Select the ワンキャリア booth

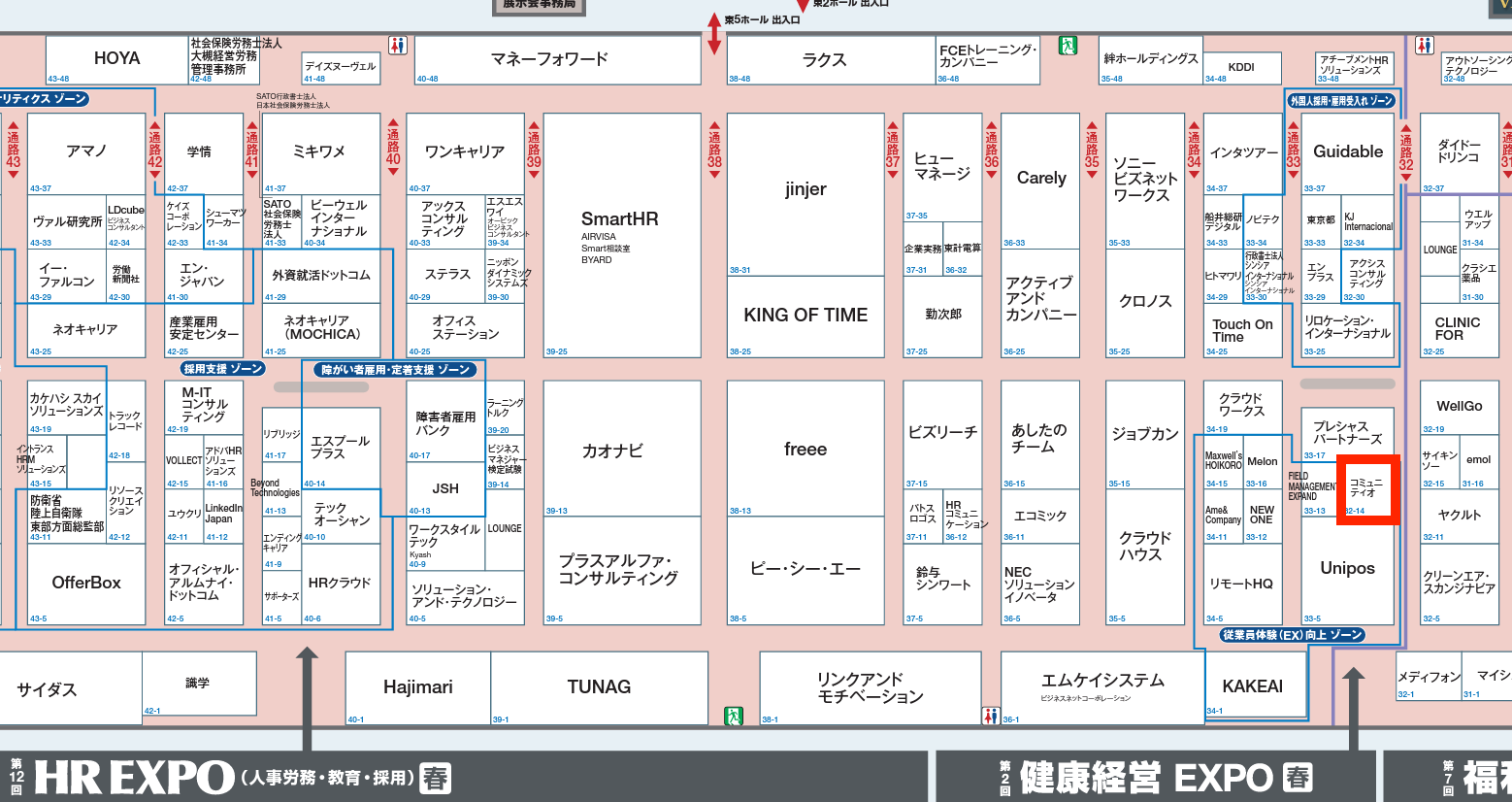(x=465, y=153)
